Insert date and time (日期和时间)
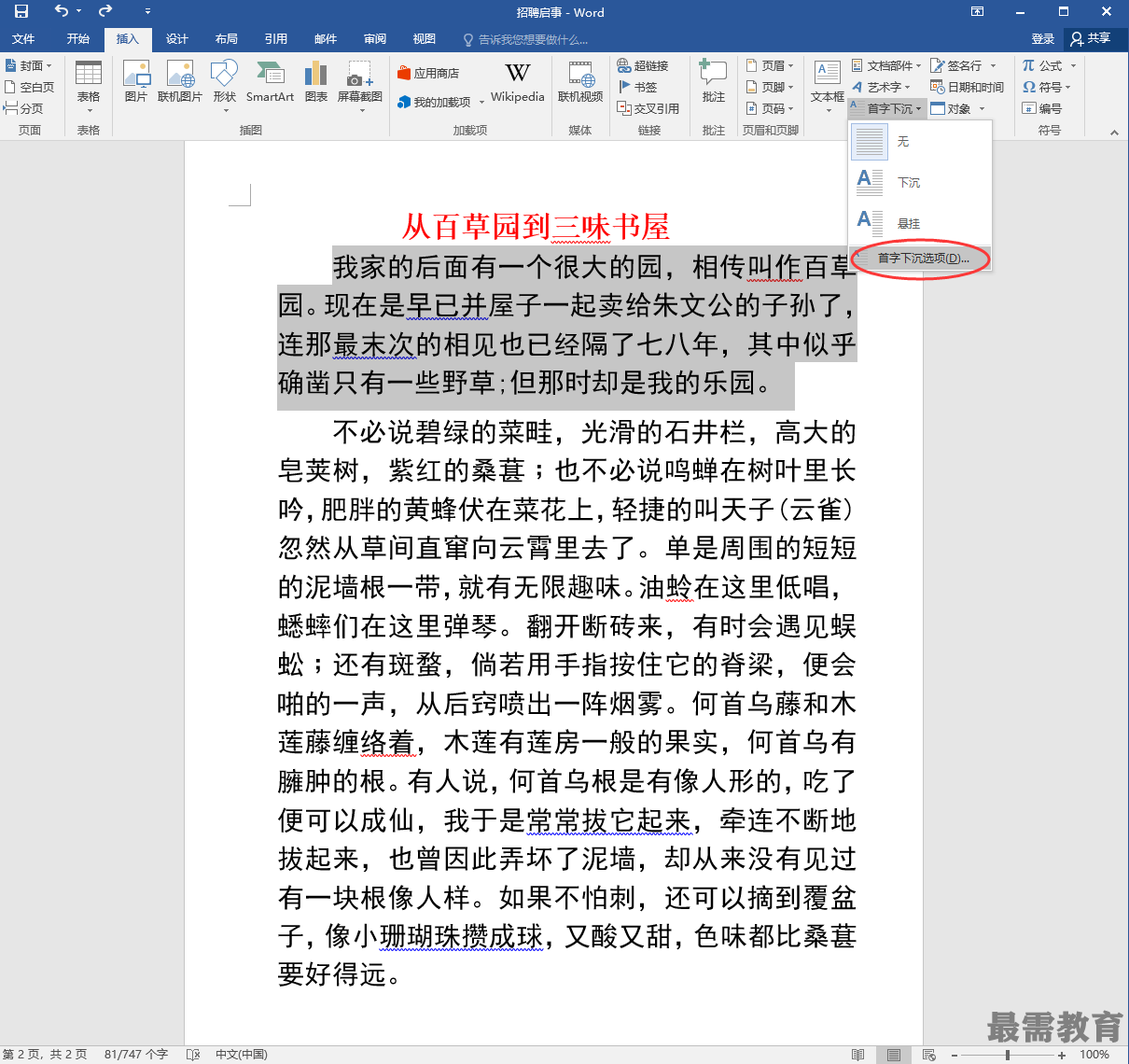1129x1064 pixels. click(x=968, y=87)
